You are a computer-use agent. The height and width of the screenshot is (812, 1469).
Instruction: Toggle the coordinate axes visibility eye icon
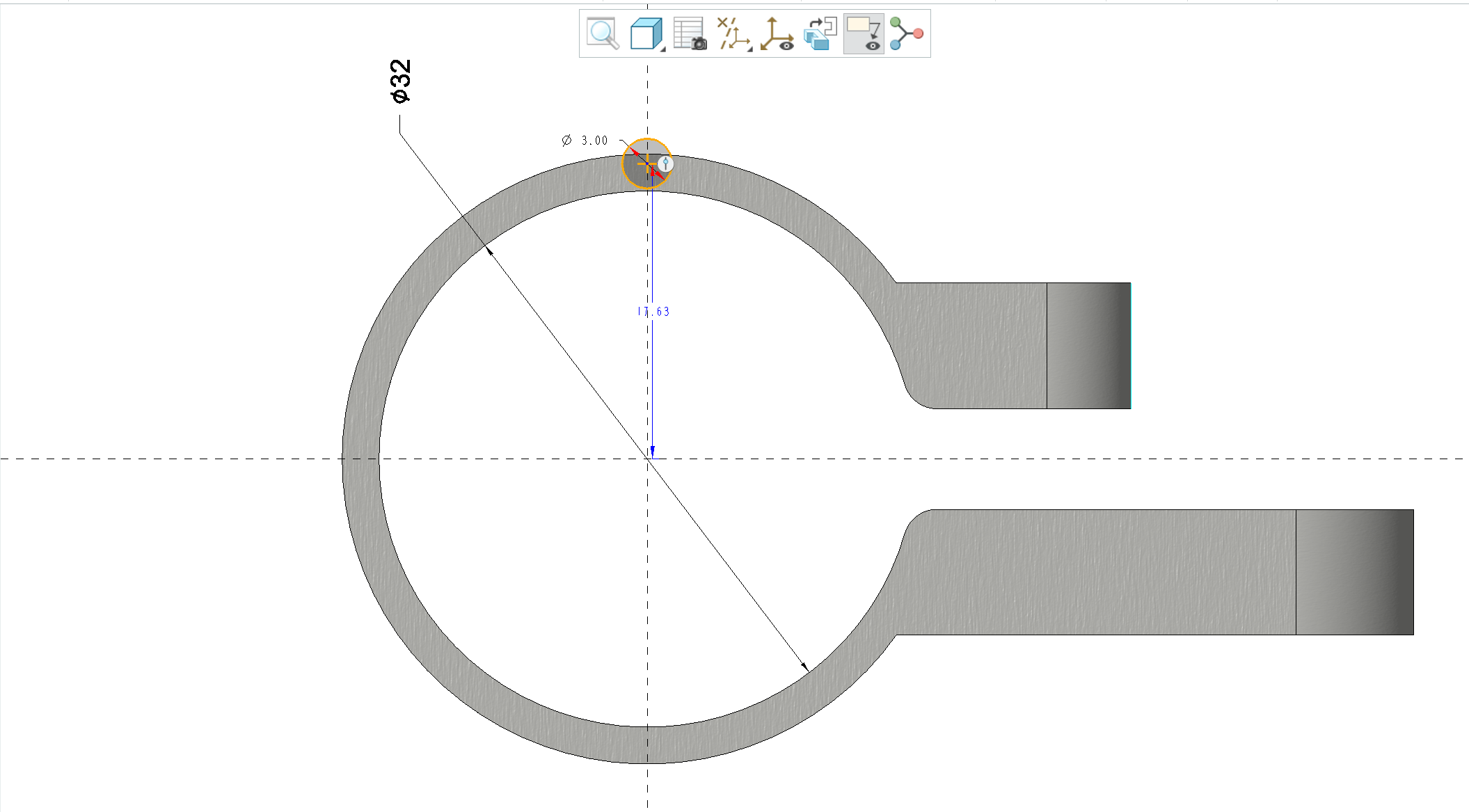click(x=777, y=33)
